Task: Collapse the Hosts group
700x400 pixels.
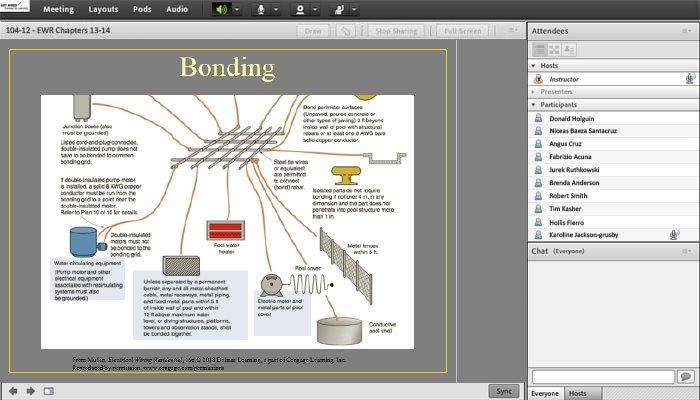Action: tap(534, 65)
